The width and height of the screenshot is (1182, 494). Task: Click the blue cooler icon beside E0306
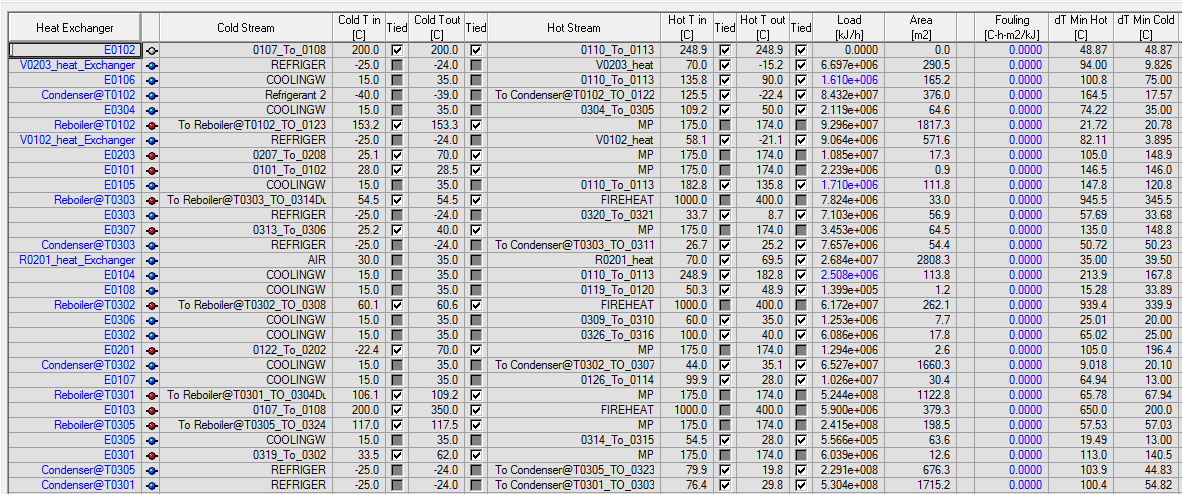152,320
